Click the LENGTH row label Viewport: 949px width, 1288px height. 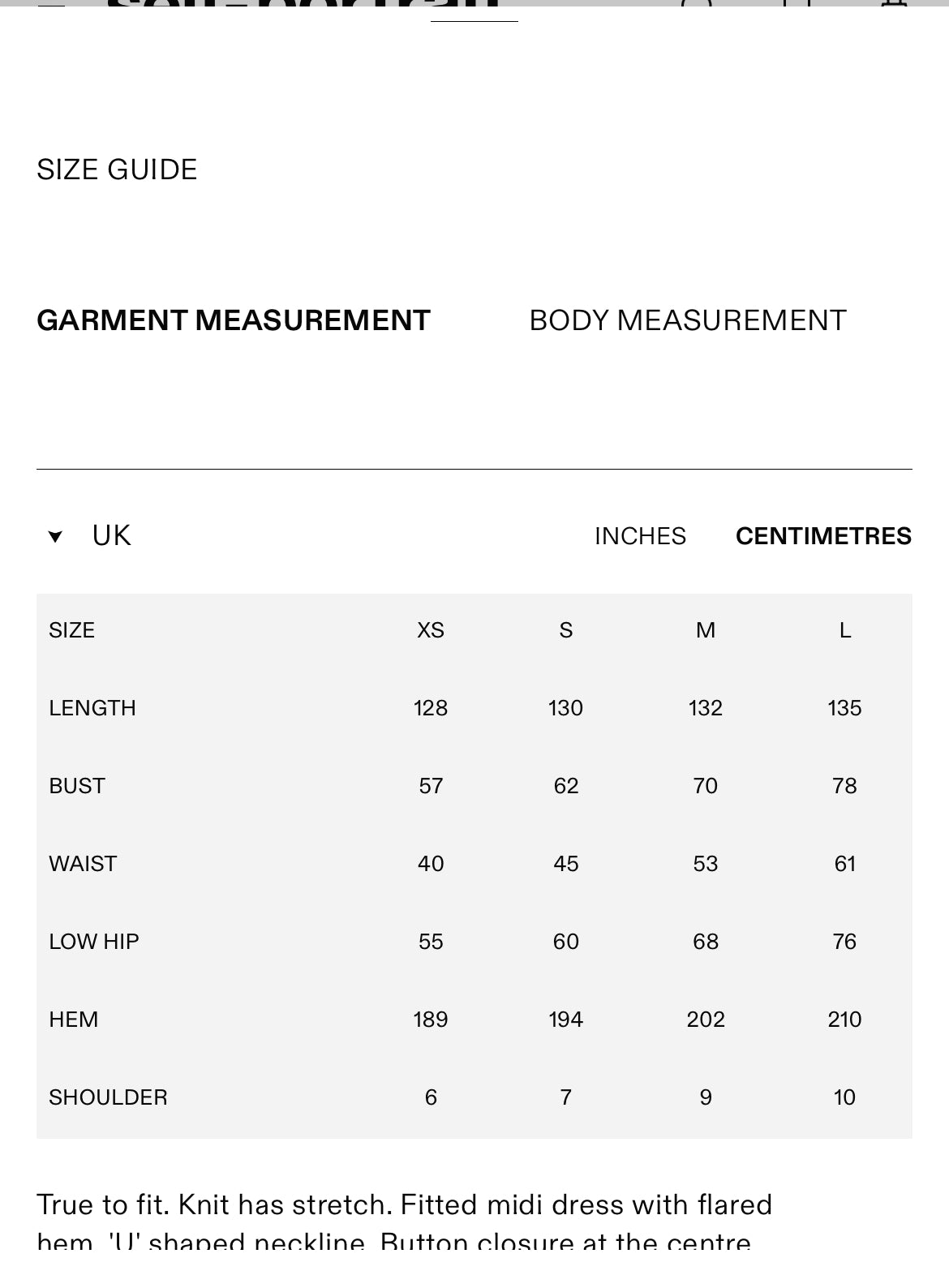point(92,708)
